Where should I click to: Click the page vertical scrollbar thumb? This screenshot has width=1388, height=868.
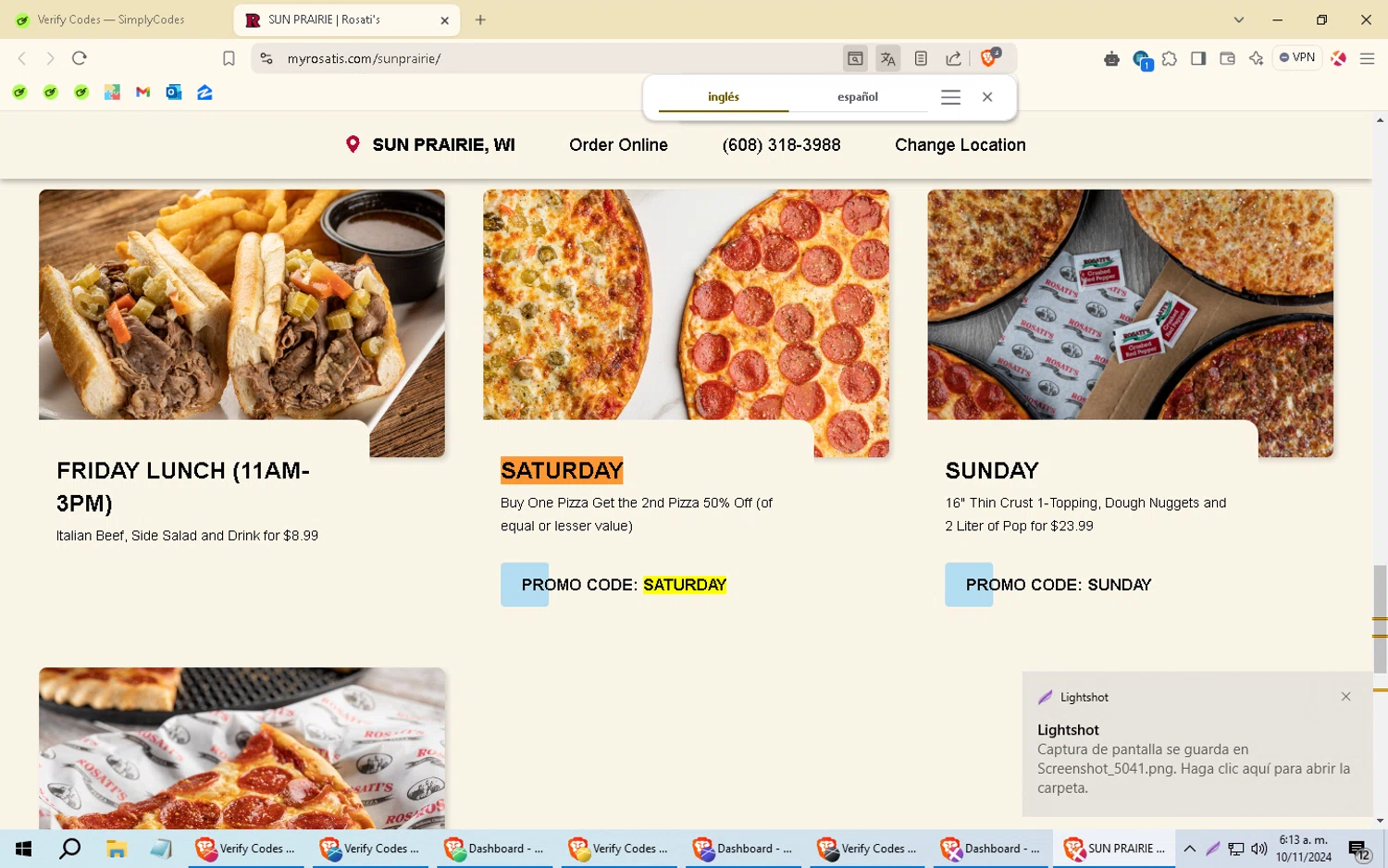[x=1380, y=619]
